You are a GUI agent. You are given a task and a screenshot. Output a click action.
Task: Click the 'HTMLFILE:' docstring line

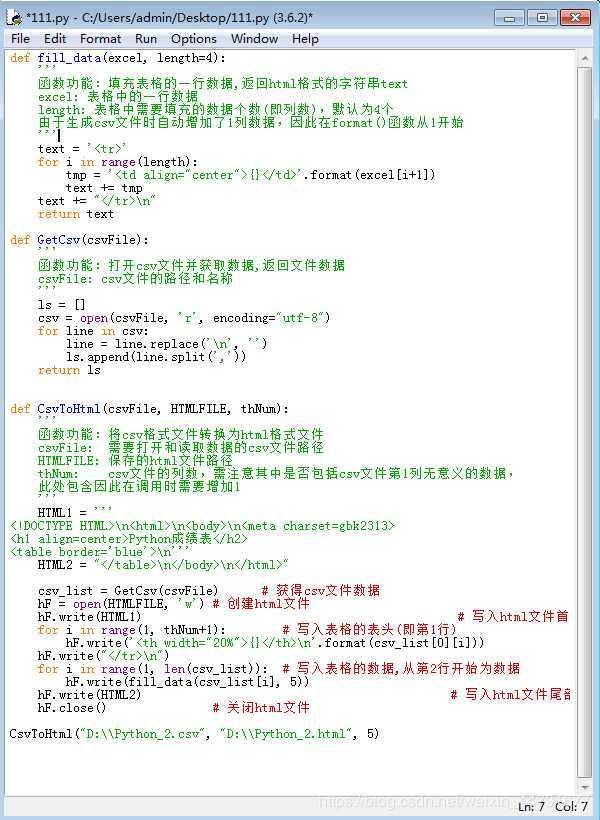pyautogui.click(x=135, y=461)
